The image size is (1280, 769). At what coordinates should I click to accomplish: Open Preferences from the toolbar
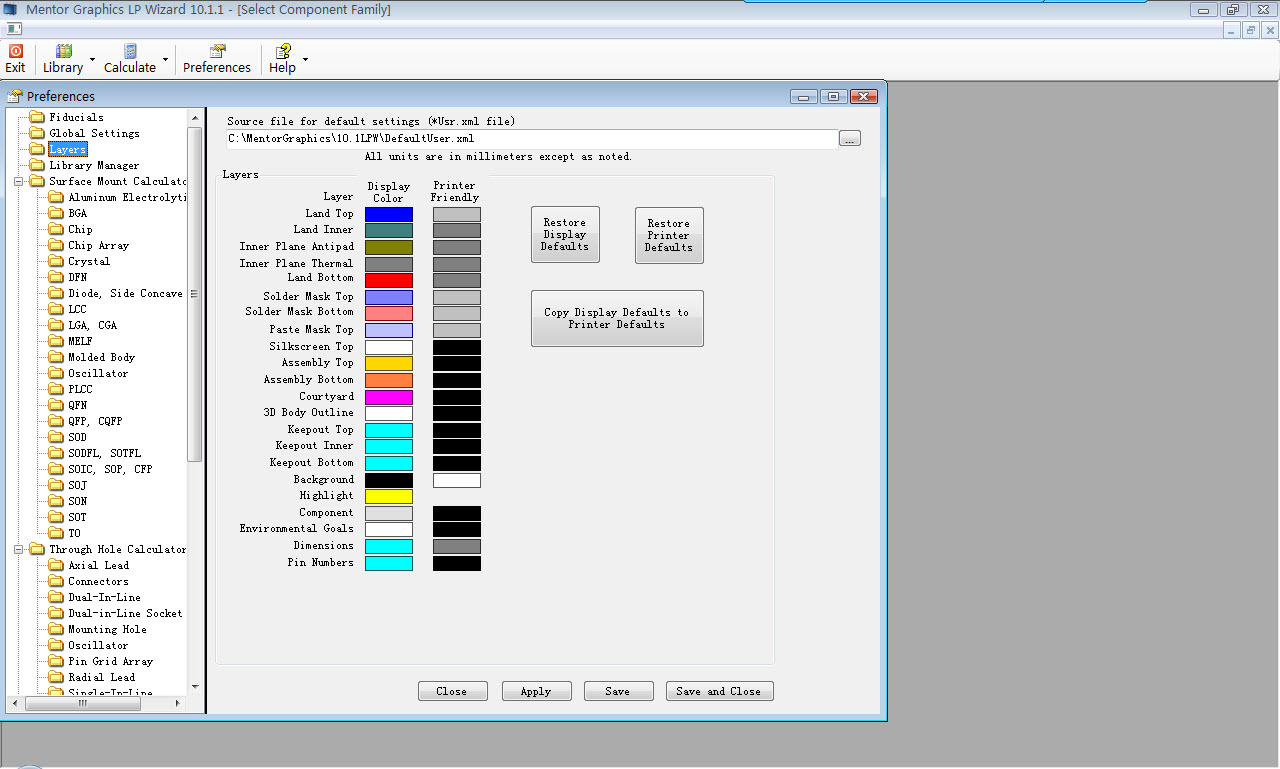pos(217,59)
